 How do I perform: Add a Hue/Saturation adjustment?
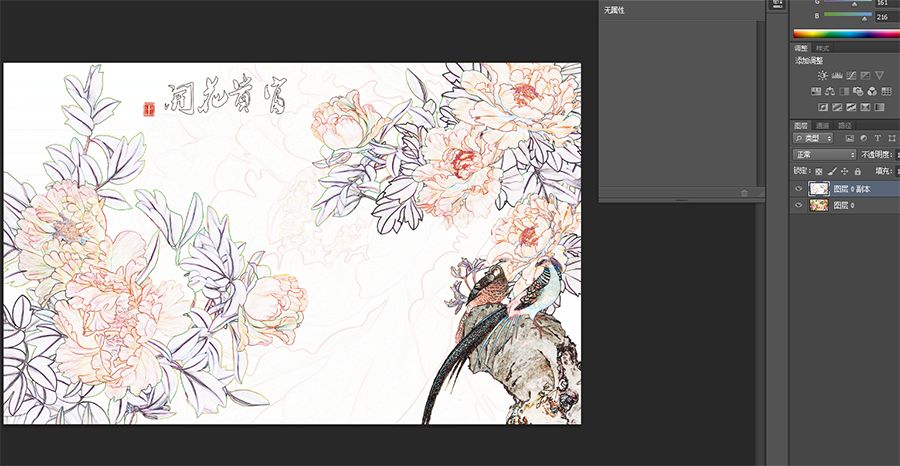pyautogui.click(x=816, y=91)
